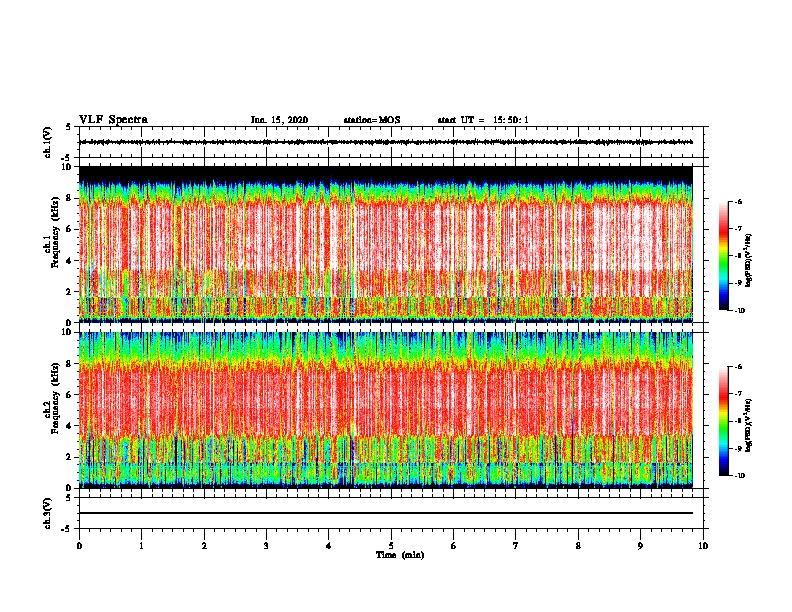This screenshot has height=612, width=792.
Task: Click the "8" kHz tick of ch.1 spectrogram
Action: [69, 198]
